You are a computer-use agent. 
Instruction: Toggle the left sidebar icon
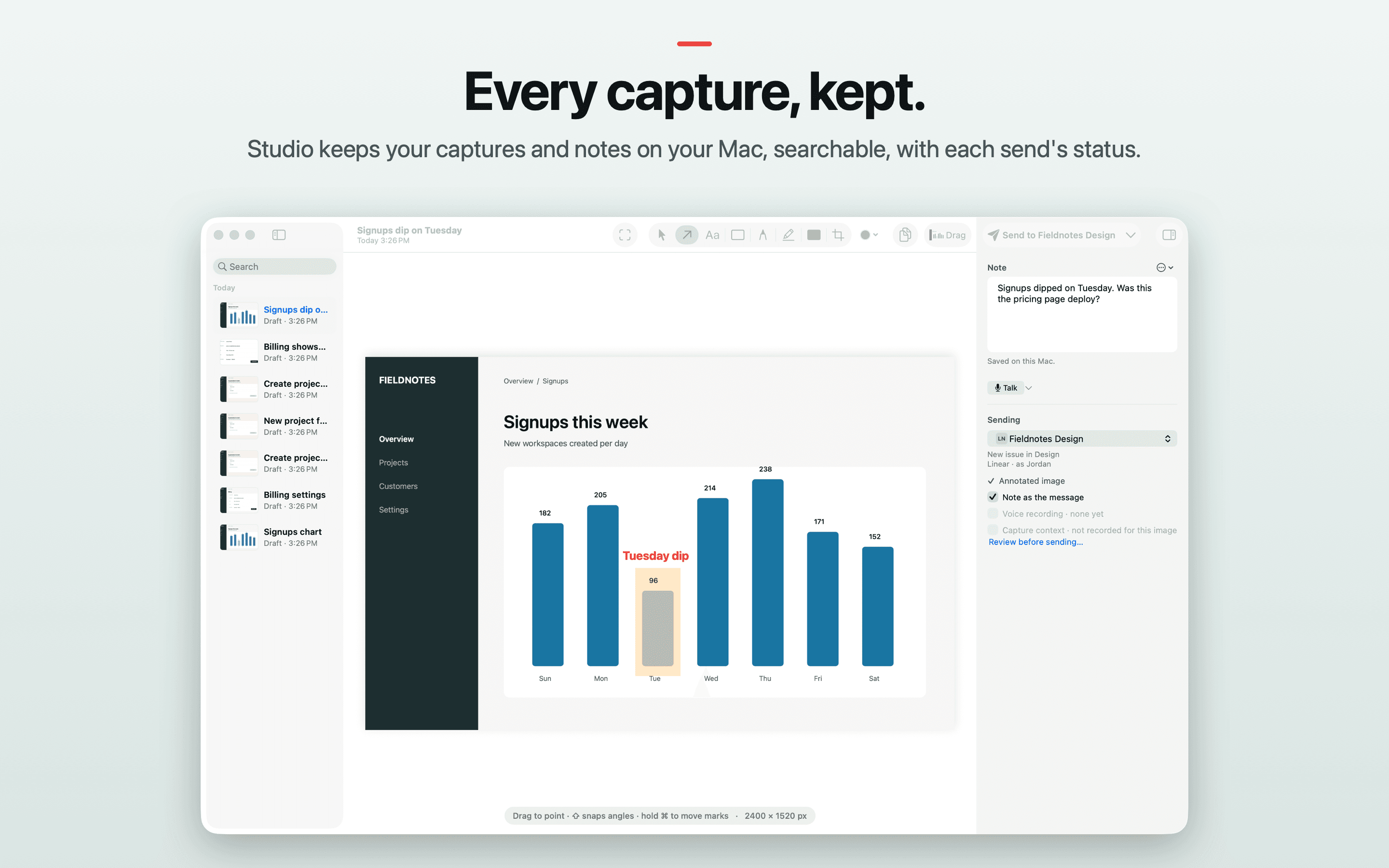tap(278, 235)
